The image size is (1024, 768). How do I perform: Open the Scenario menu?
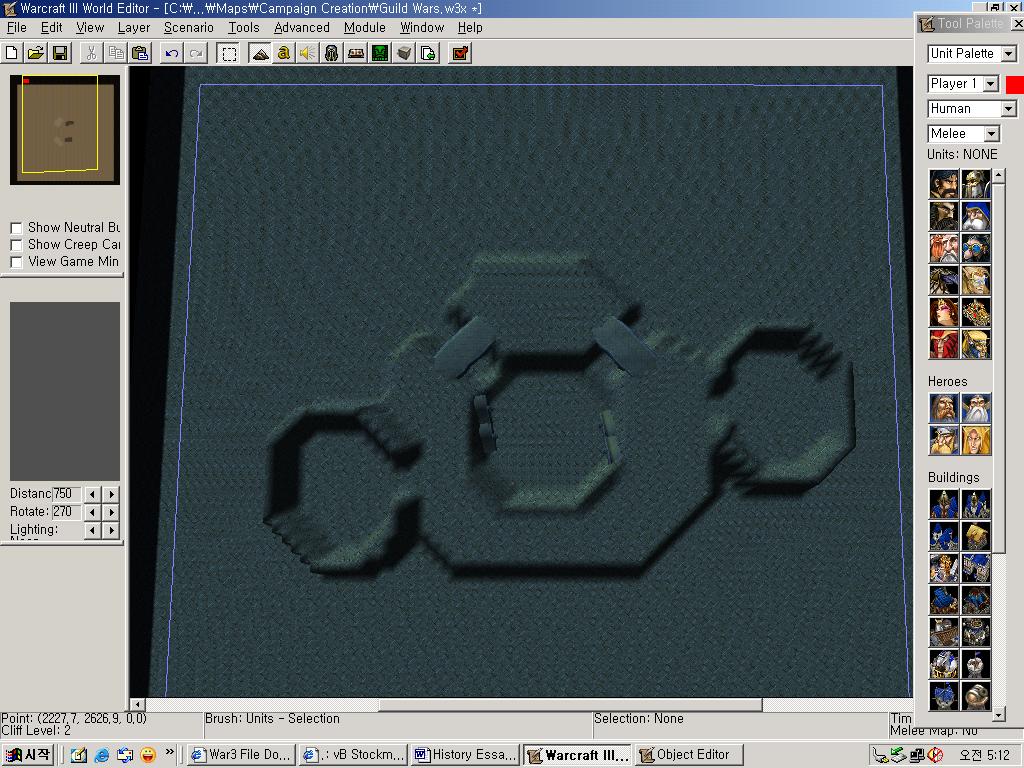click(189, 27)
